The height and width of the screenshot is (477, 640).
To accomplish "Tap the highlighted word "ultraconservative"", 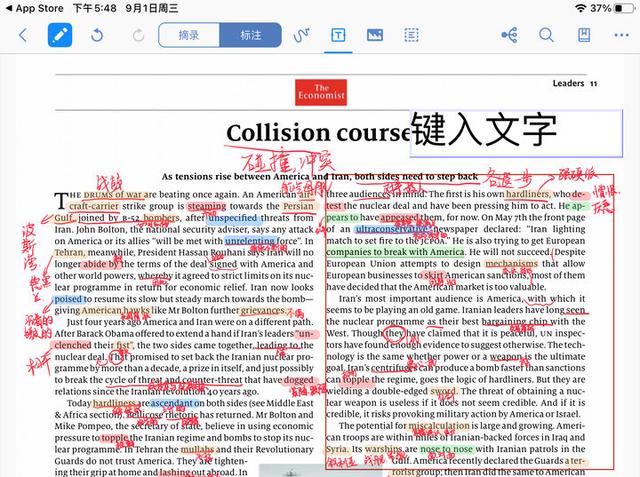I will [x=391, y=229].
